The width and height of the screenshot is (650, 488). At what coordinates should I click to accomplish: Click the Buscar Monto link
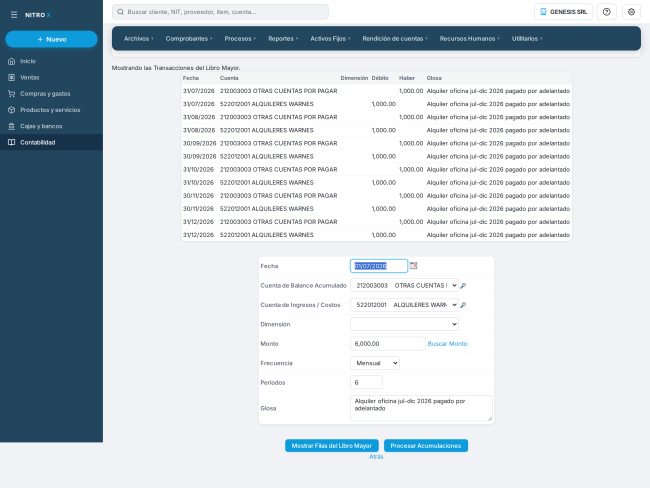(447, 344)
